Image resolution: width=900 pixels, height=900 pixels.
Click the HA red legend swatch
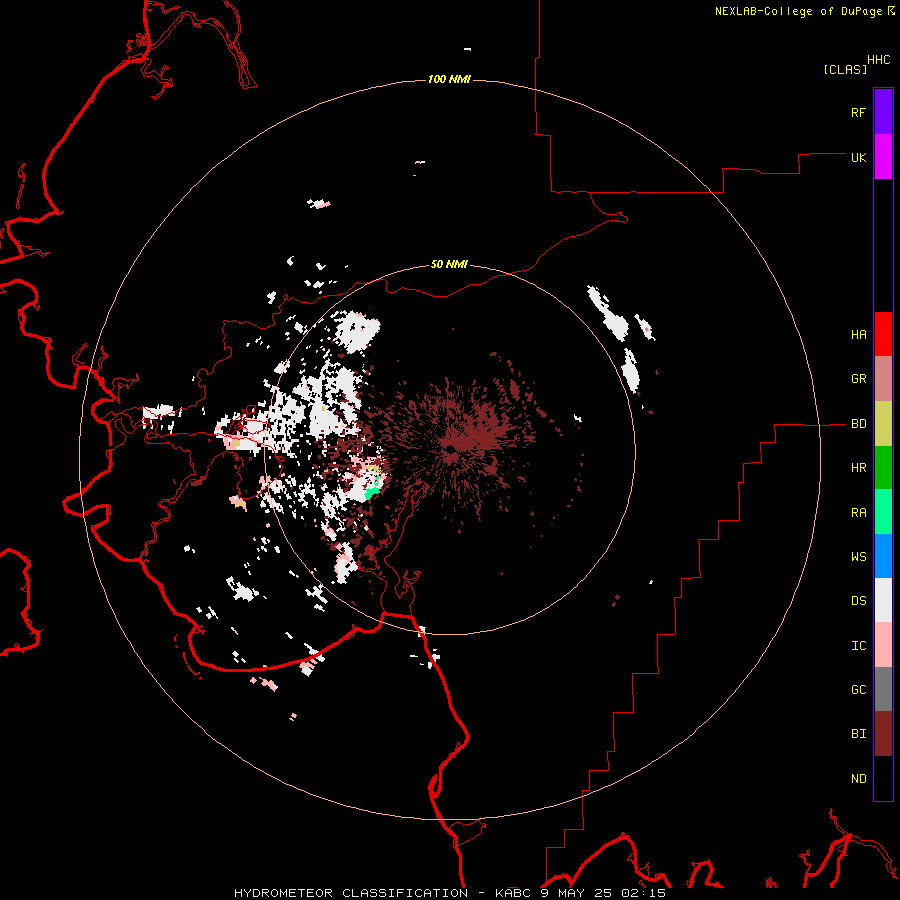coord(883,334)
